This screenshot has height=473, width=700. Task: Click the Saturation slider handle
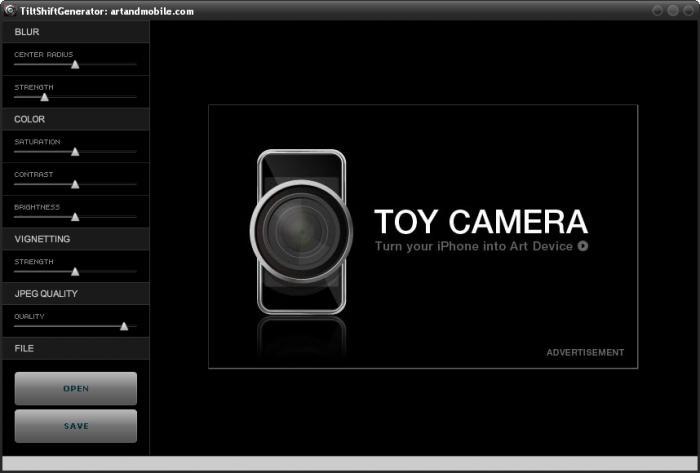[75, 152]
